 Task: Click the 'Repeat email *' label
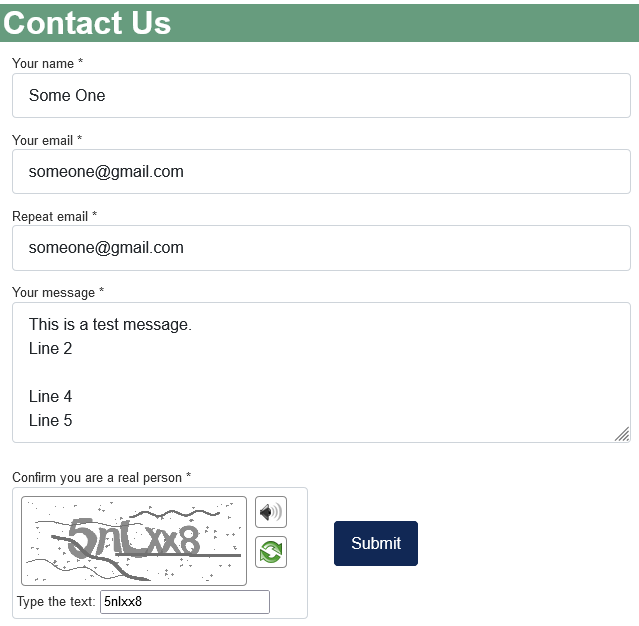[55, 216]
